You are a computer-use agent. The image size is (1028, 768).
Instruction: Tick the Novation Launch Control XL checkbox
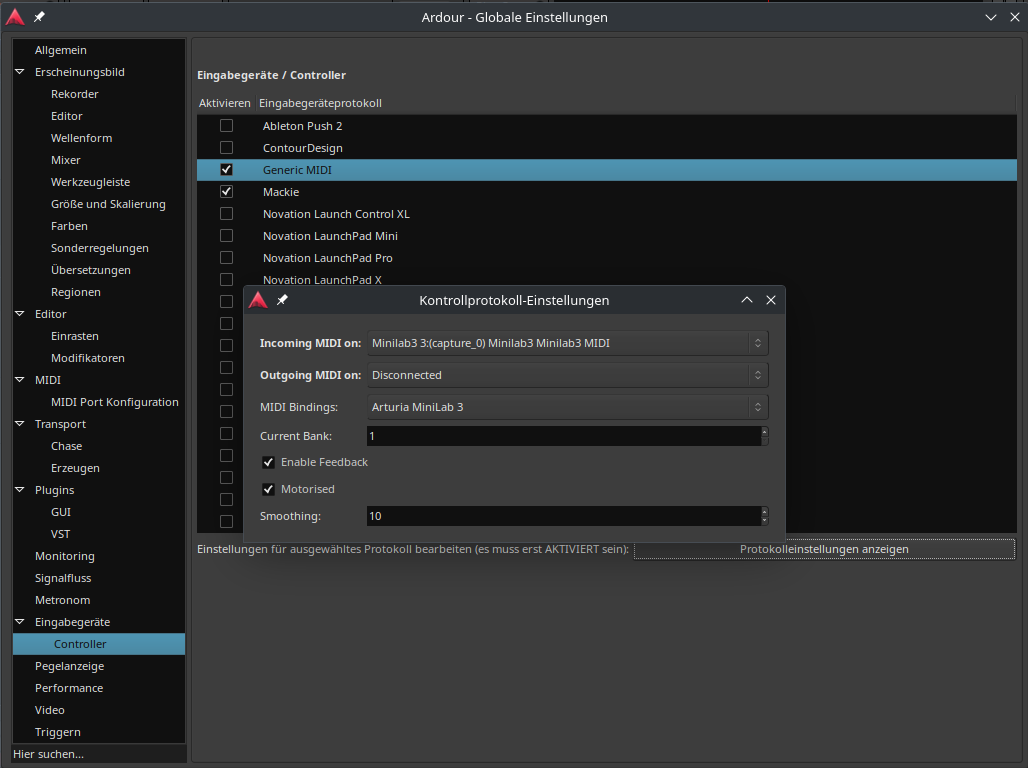226,214
